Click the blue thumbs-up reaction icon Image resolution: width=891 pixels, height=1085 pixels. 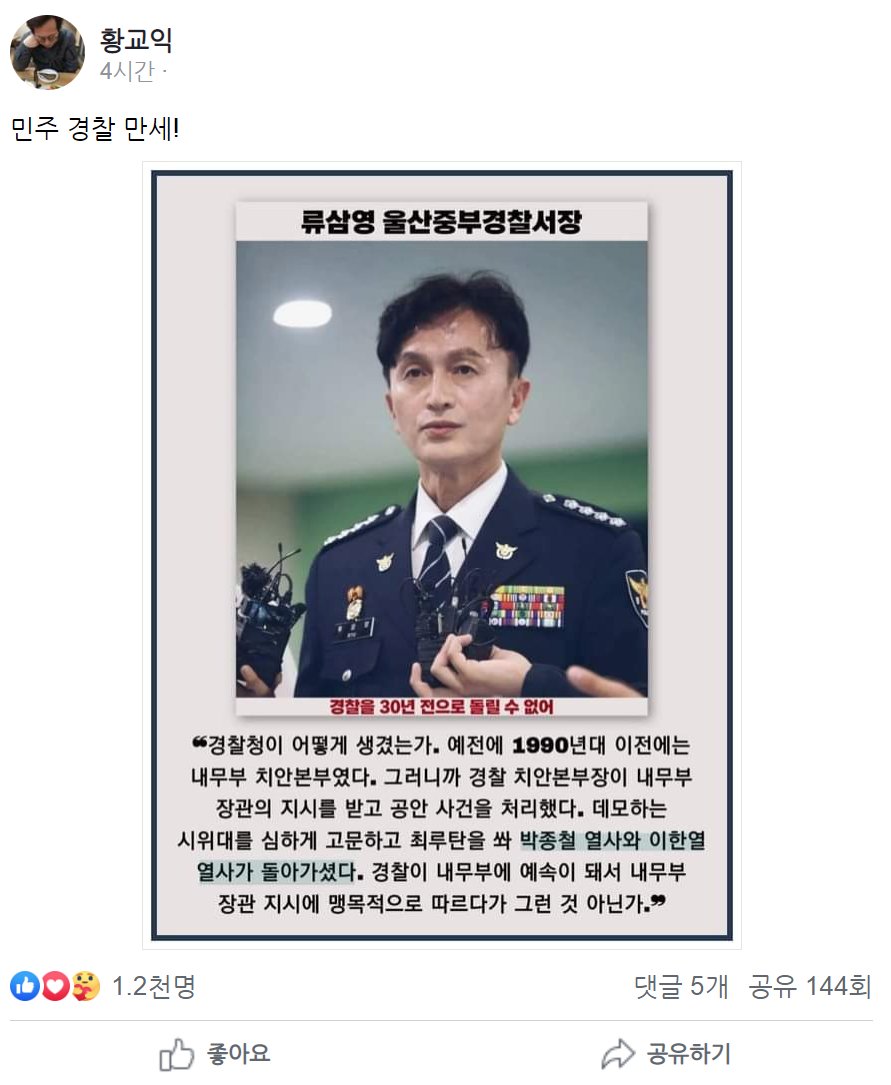click(x=25, y=986)
